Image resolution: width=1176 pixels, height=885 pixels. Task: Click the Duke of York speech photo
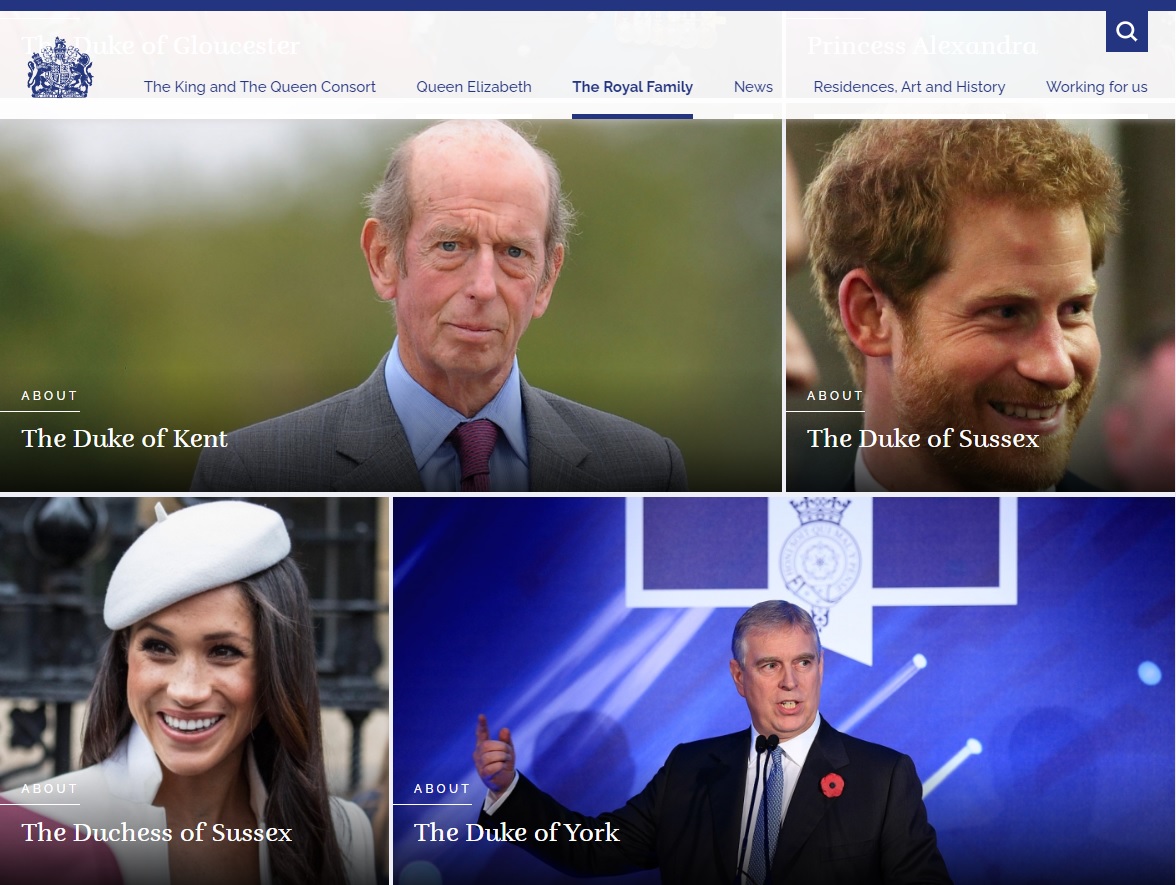784,691
